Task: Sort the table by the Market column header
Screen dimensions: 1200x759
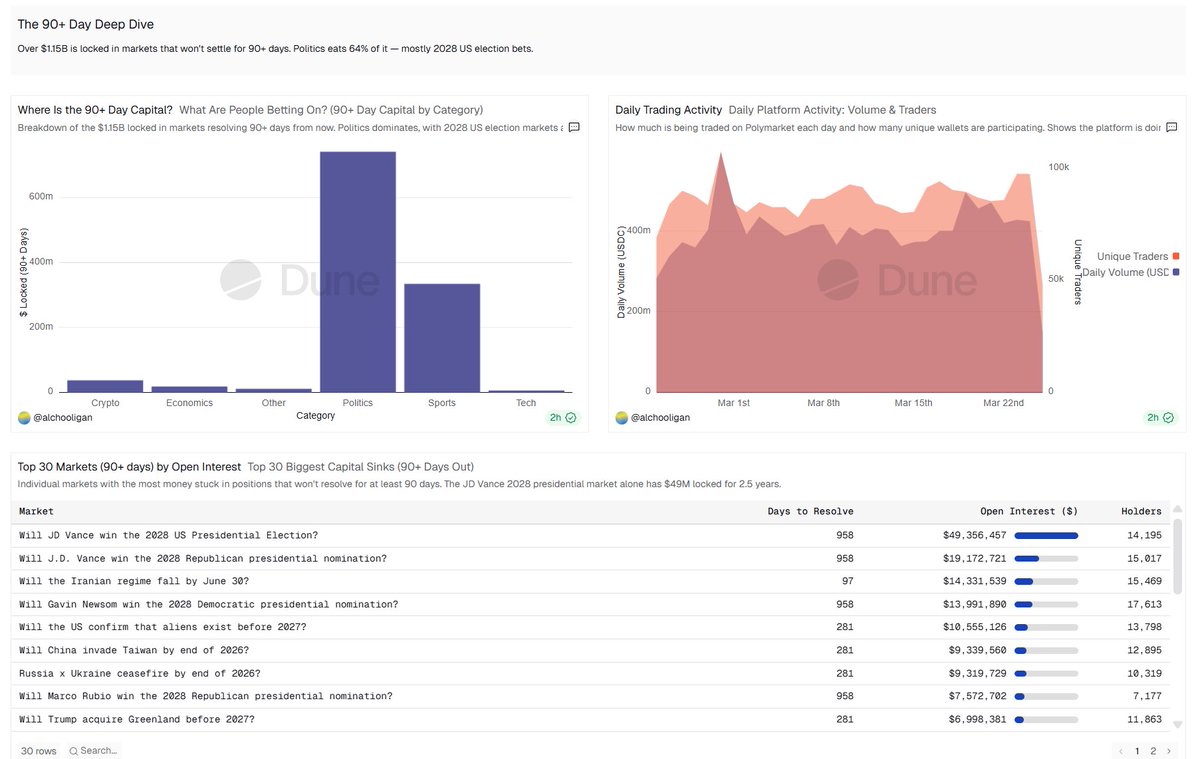Action: [36, 511]
